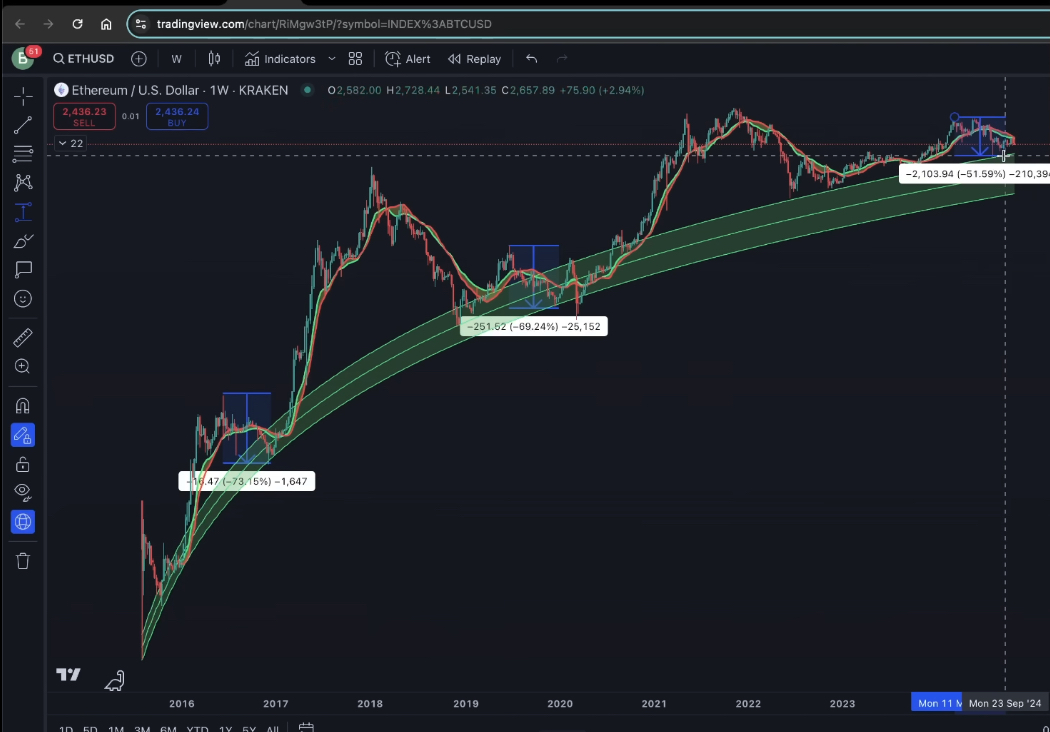Click the blue date range slider segment
Viewport: 1050px width, 732px height.
936,703
